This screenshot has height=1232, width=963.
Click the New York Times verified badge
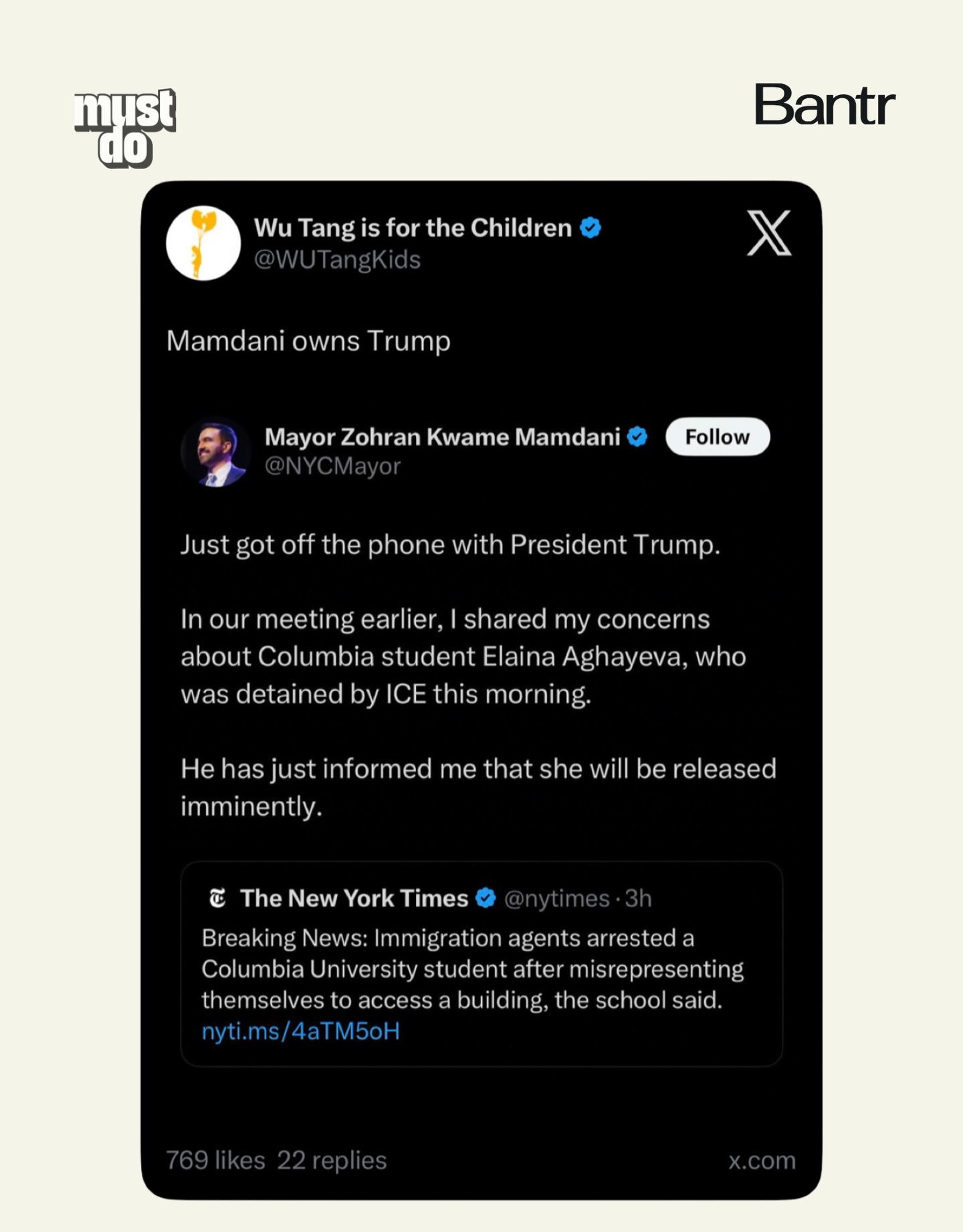(x=486, y=898)
